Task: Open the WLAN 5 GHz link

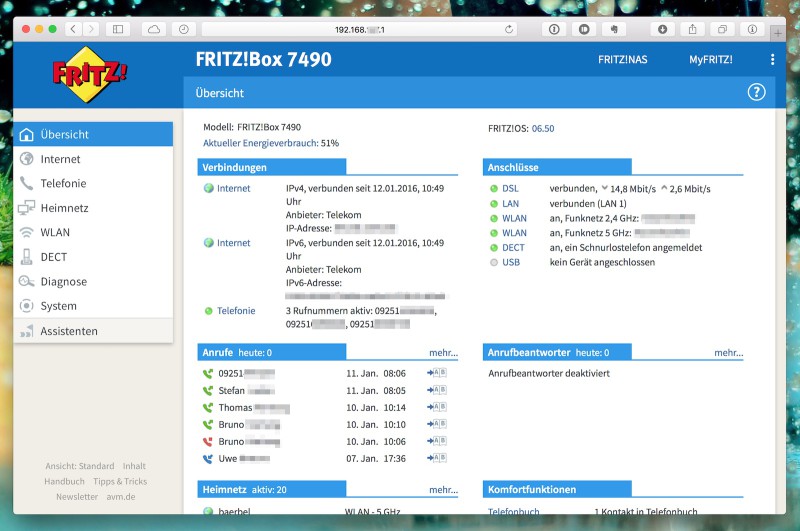Action: pyautogui.click(x=514, y=233)
